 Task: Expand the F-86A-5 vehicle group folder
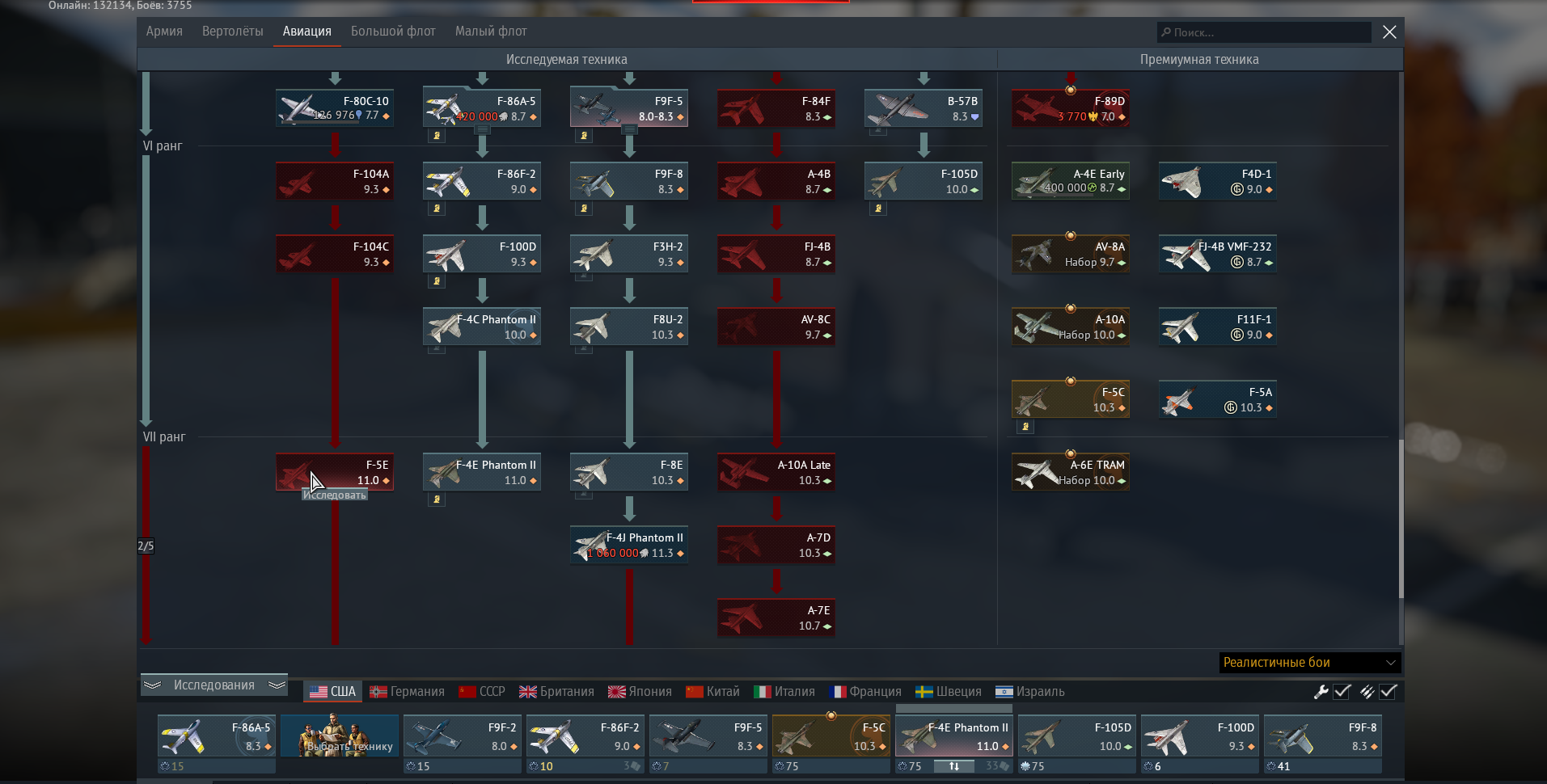tap(482, 129)
